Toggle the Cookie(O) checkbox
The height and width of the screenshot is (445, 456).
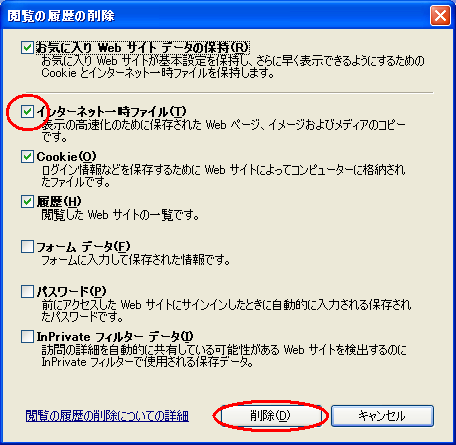[x=27, y=157]
